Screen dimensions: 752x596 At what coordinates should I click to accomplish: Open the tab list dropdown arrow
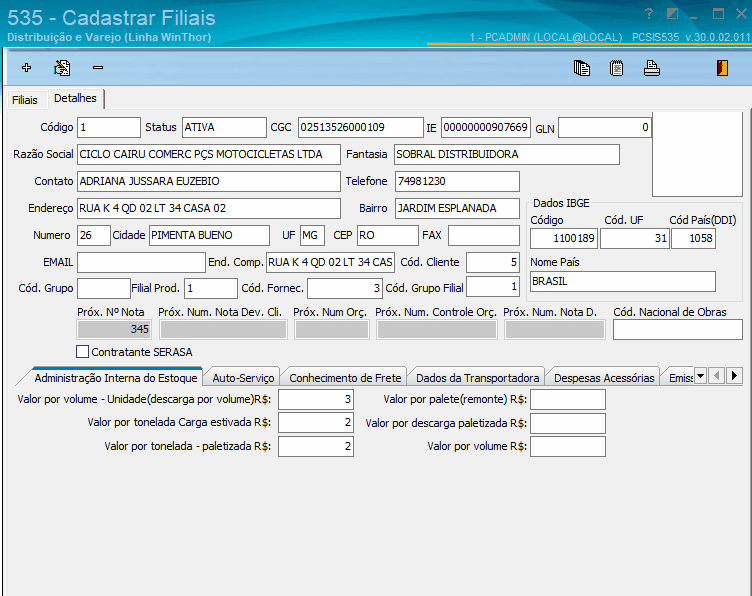click(700, 375)
